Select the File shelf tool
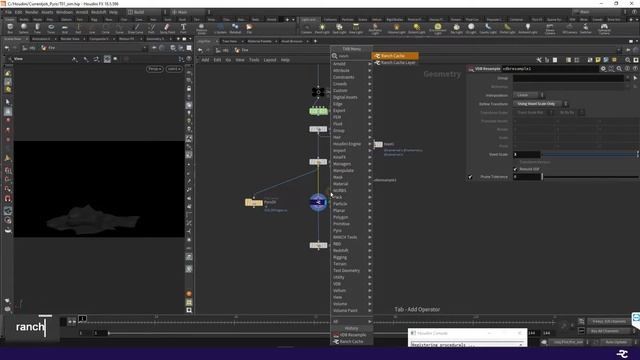The image size is (640, 360). [249, 28]
